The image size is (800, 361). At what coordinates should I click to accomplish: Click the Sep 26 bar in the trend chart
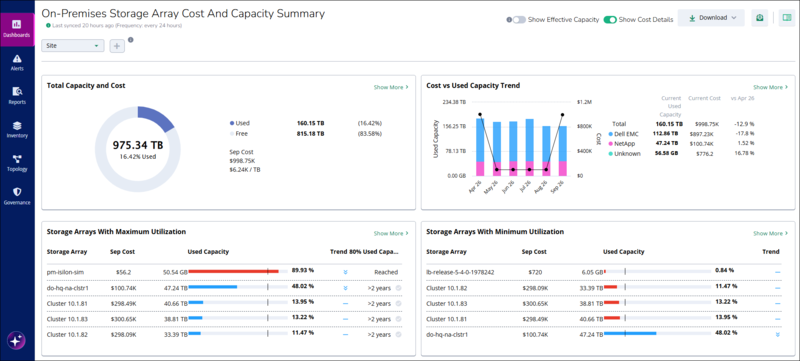562,151
